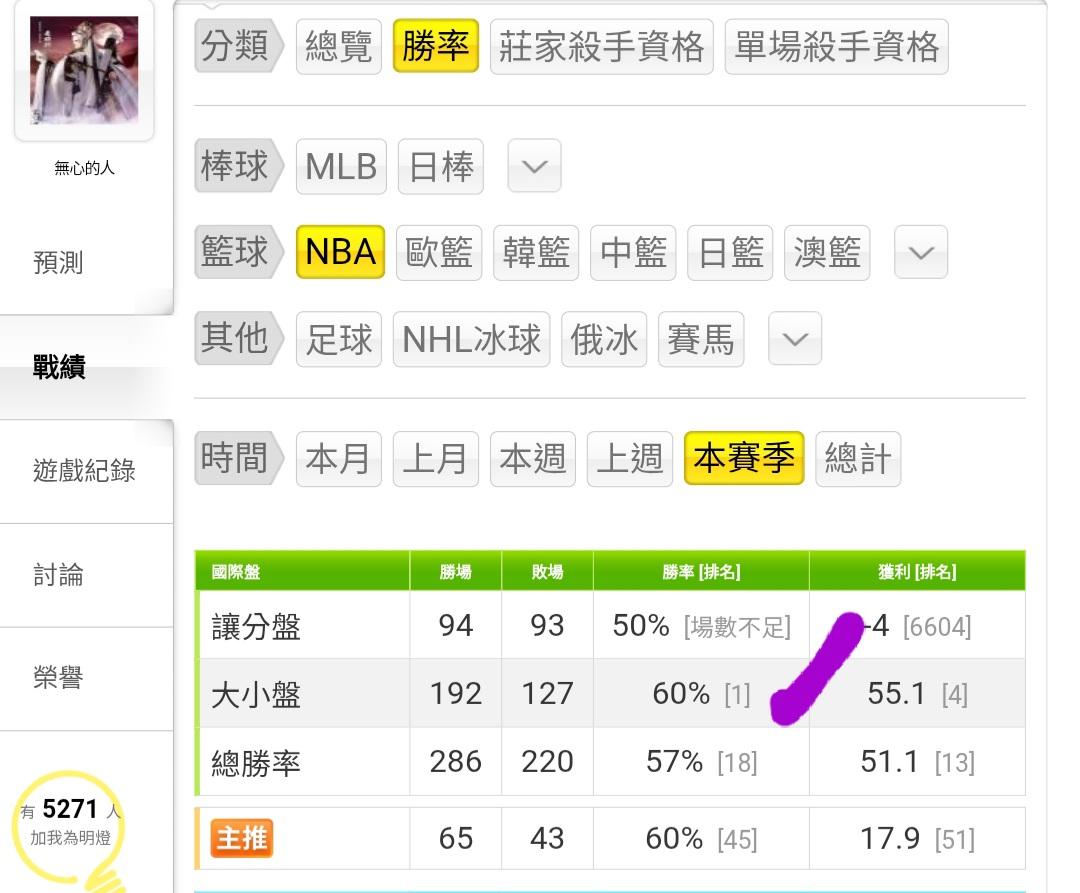Open the 無心的人 profile avatar
Image resolution: width=1080 pixels, height=893 pixels.
click(x=84, y=70)
